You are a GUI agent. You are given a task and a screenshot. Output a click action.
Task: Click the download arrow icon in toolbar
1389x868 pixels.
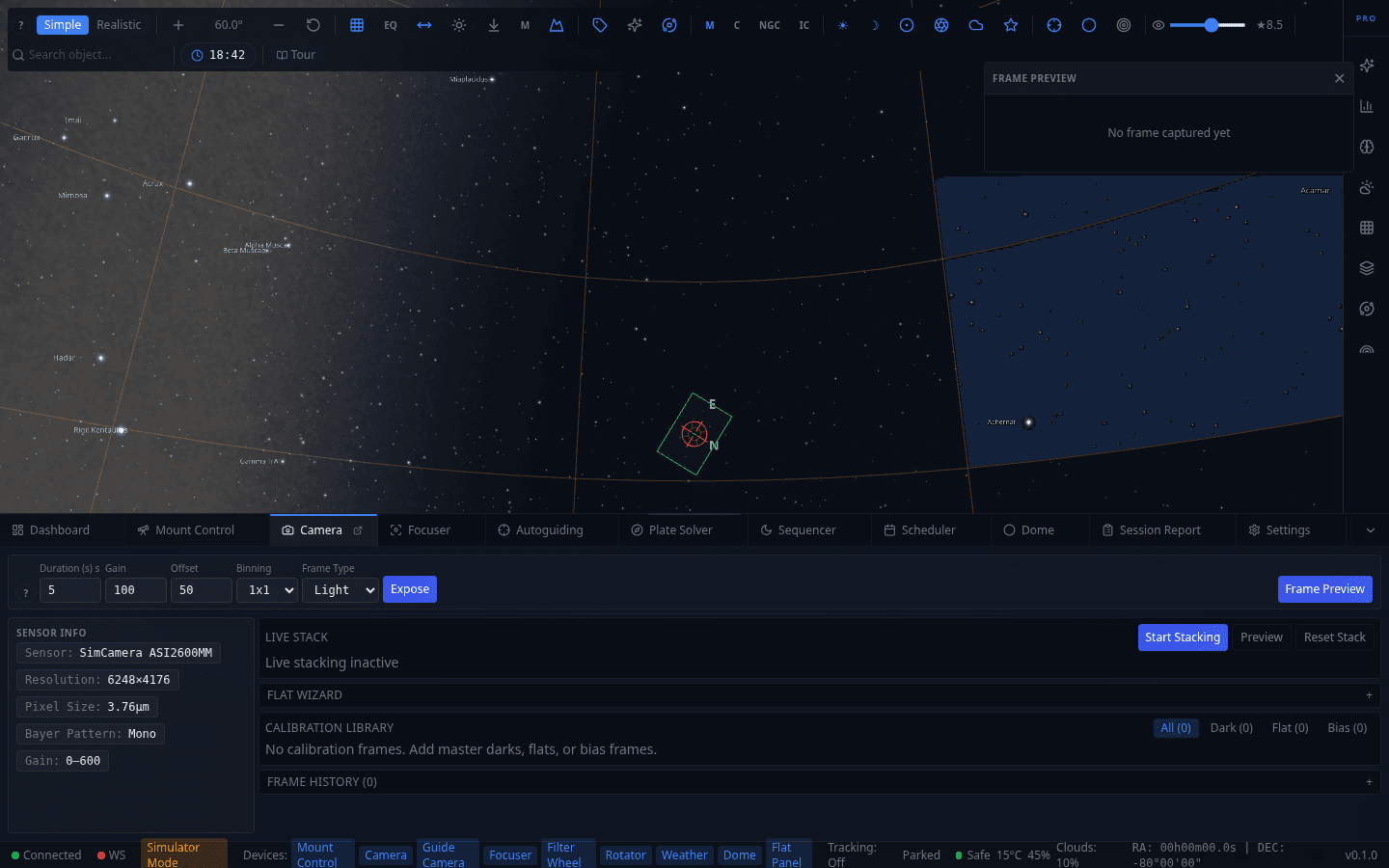click(x=494, y=25)
